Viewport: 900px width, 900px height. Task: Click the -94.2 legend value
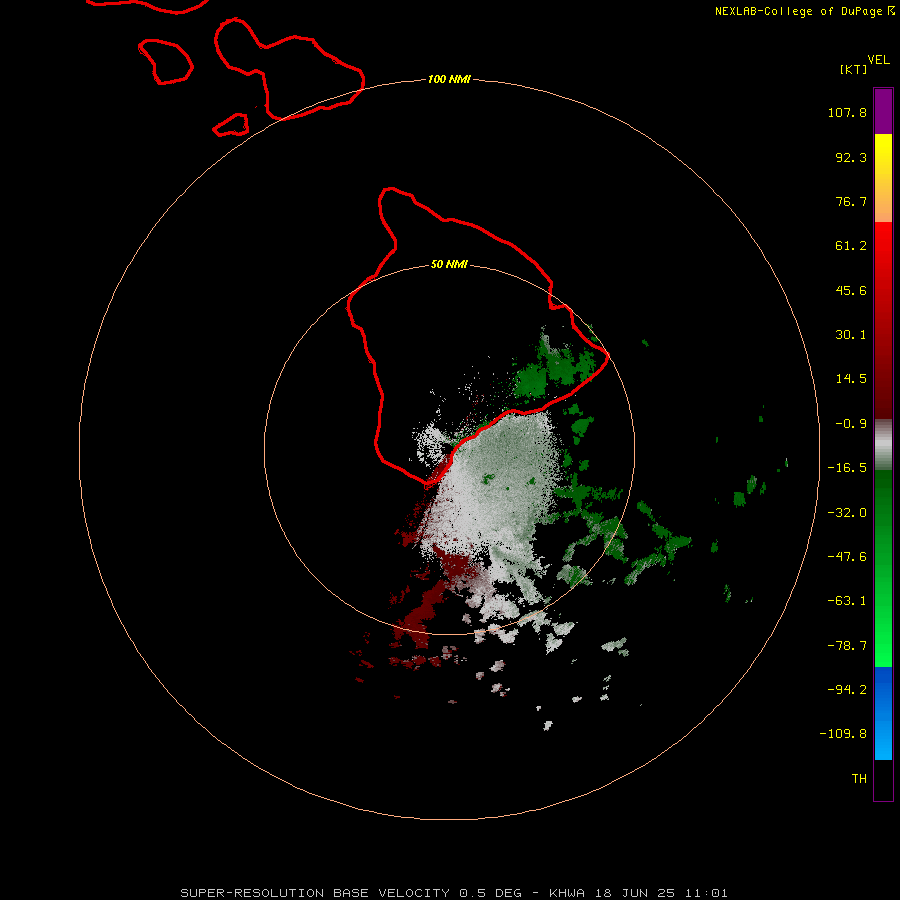(x=847, y=690)
